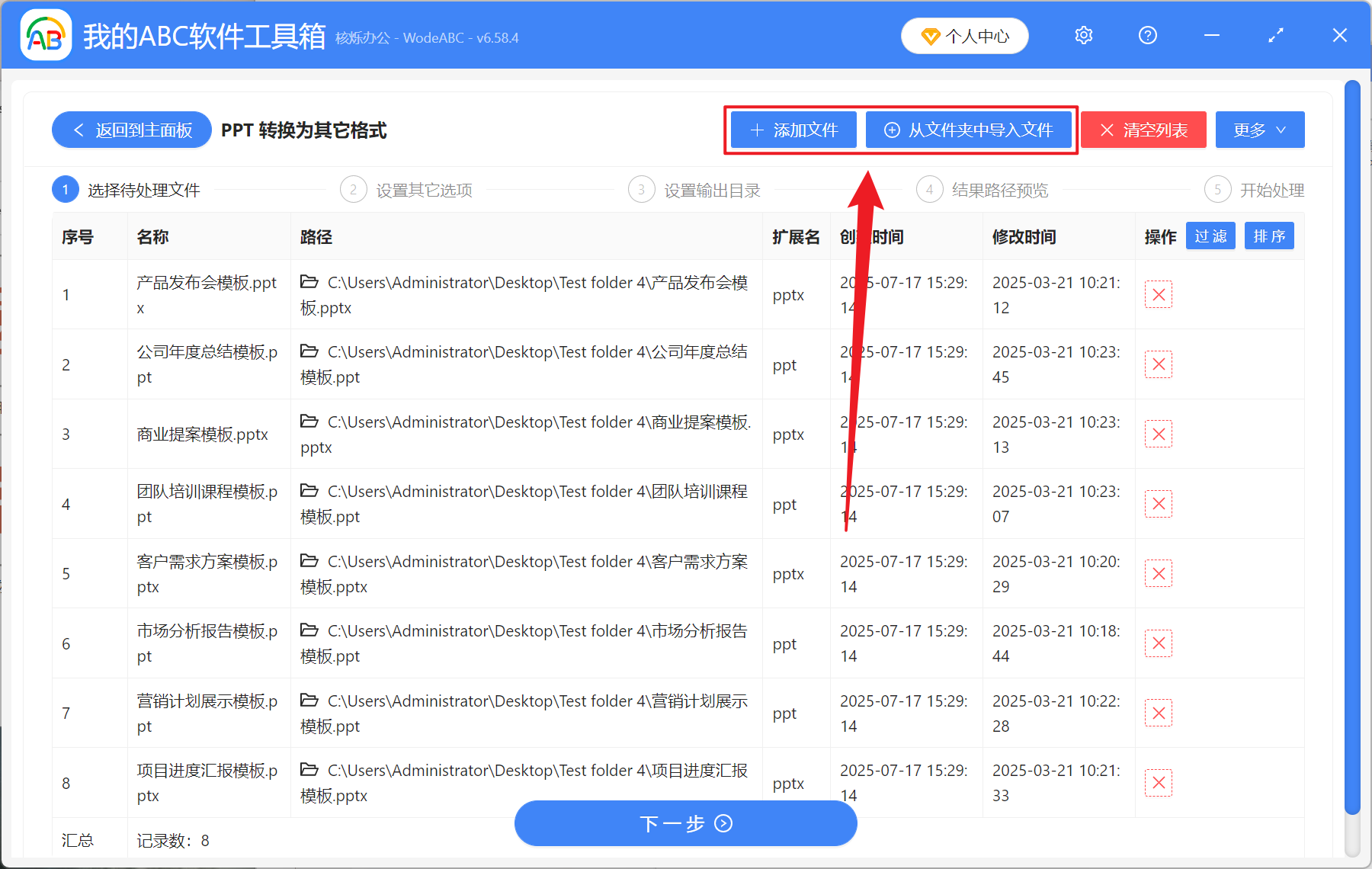Remove 市场分析报告模板.ppt using its delete icon
This screenshot has height=869, width=1372.
coord(1158,643)
